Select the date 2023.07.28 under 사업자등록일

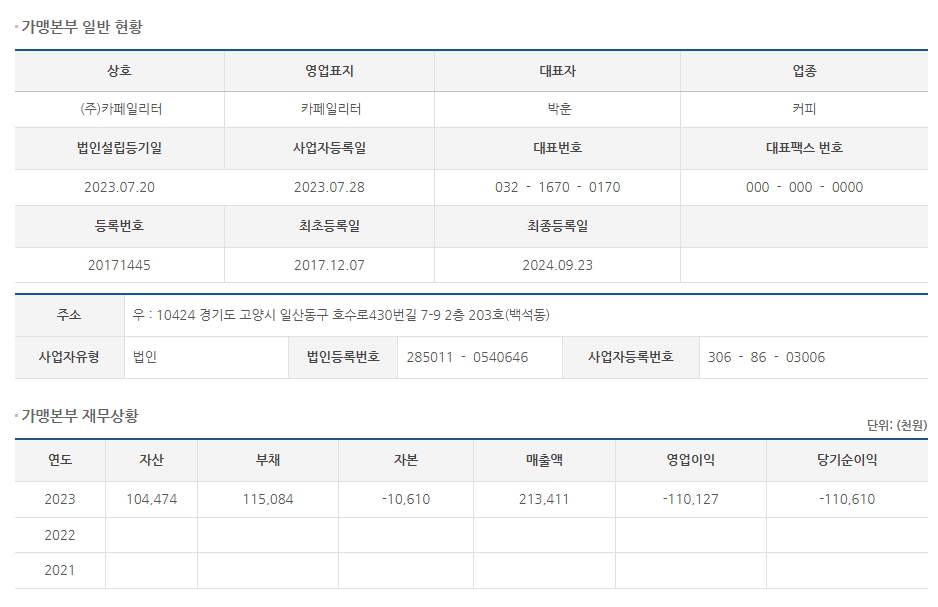329,187
